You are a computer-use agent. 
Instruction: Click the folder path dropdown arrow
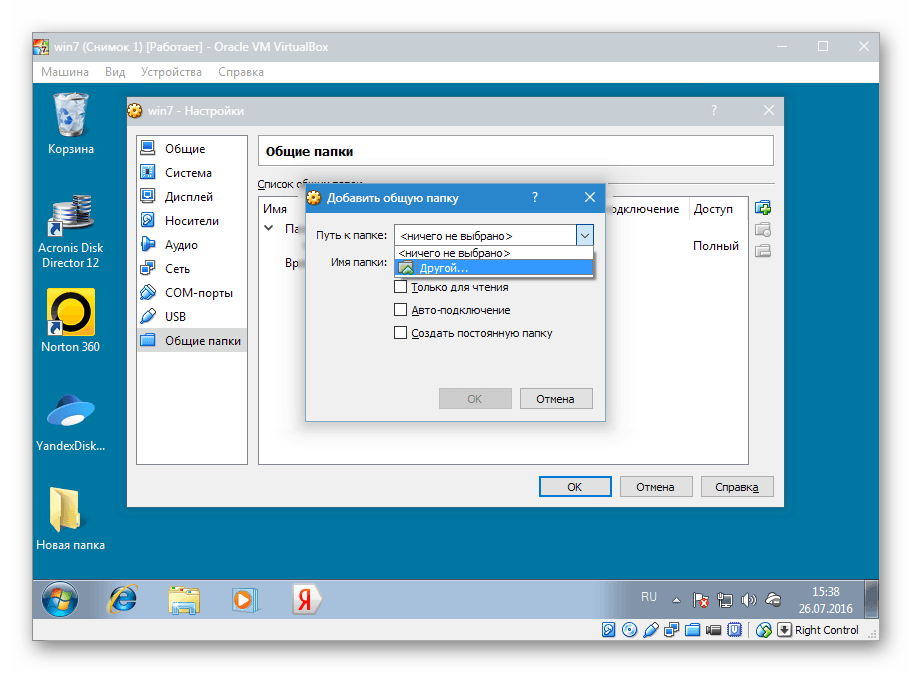[x=585, y=236]
